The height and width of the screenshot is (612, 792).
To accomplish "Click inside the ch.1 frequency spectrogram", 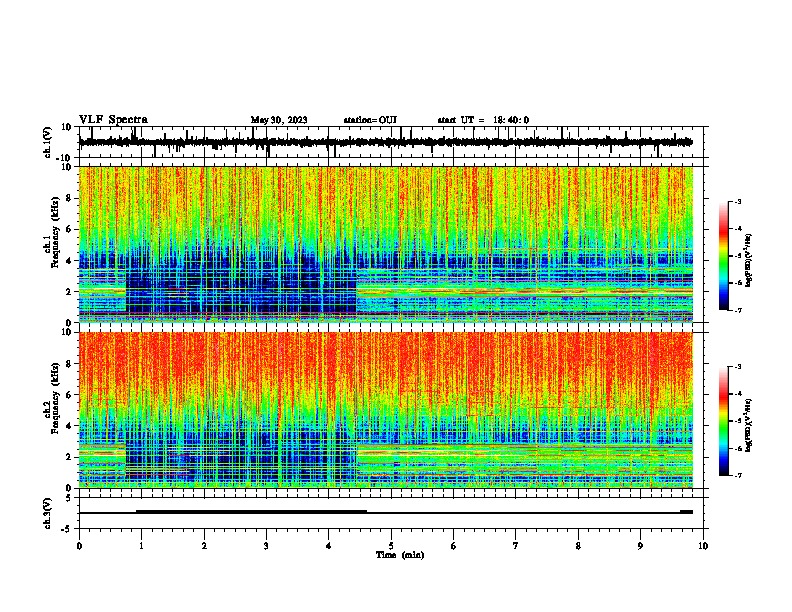I will point(385,244).
